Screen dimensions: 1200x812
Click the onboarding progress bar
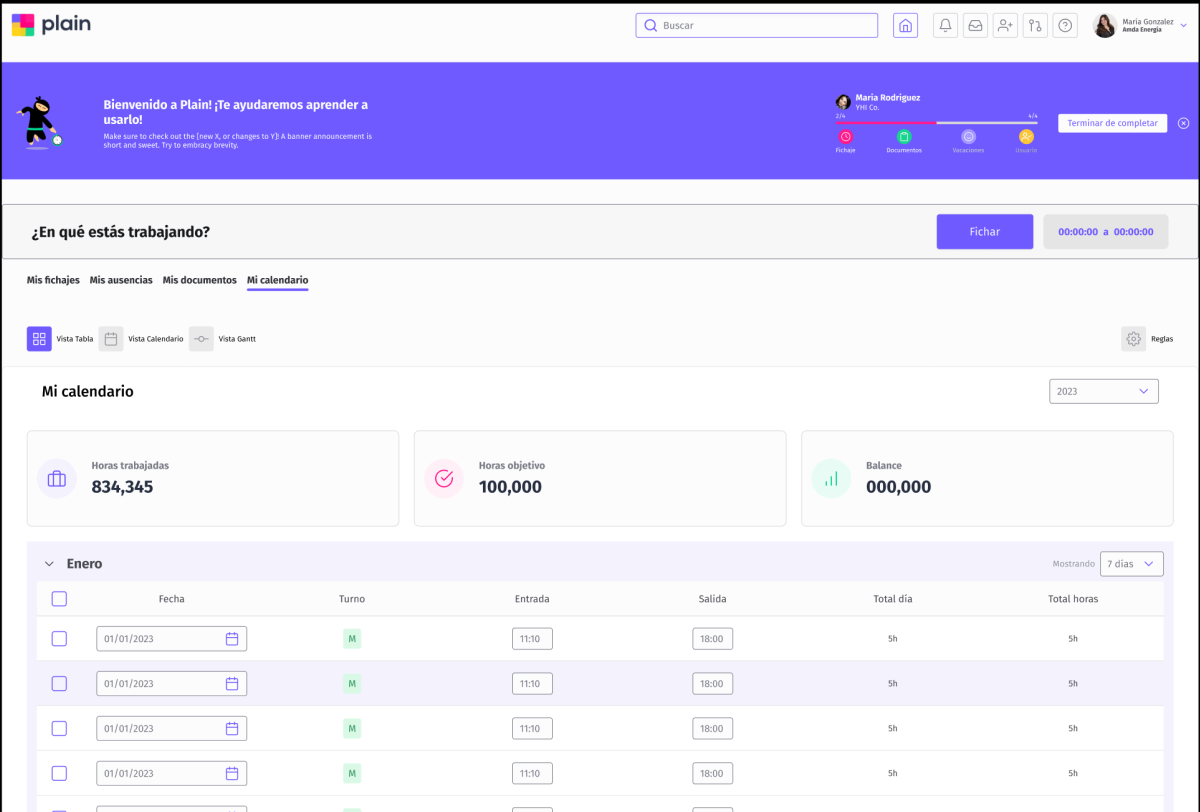click(936, 122)
